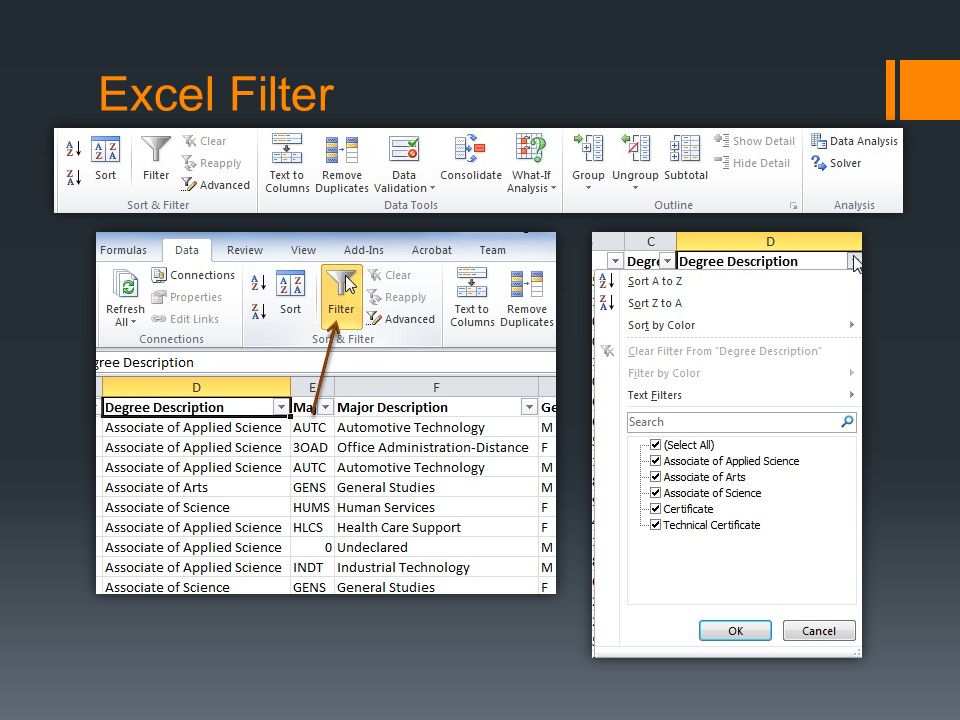This screenshot has height=720, width=960.
Task: Click the Connections button icon
Action: 159,275
